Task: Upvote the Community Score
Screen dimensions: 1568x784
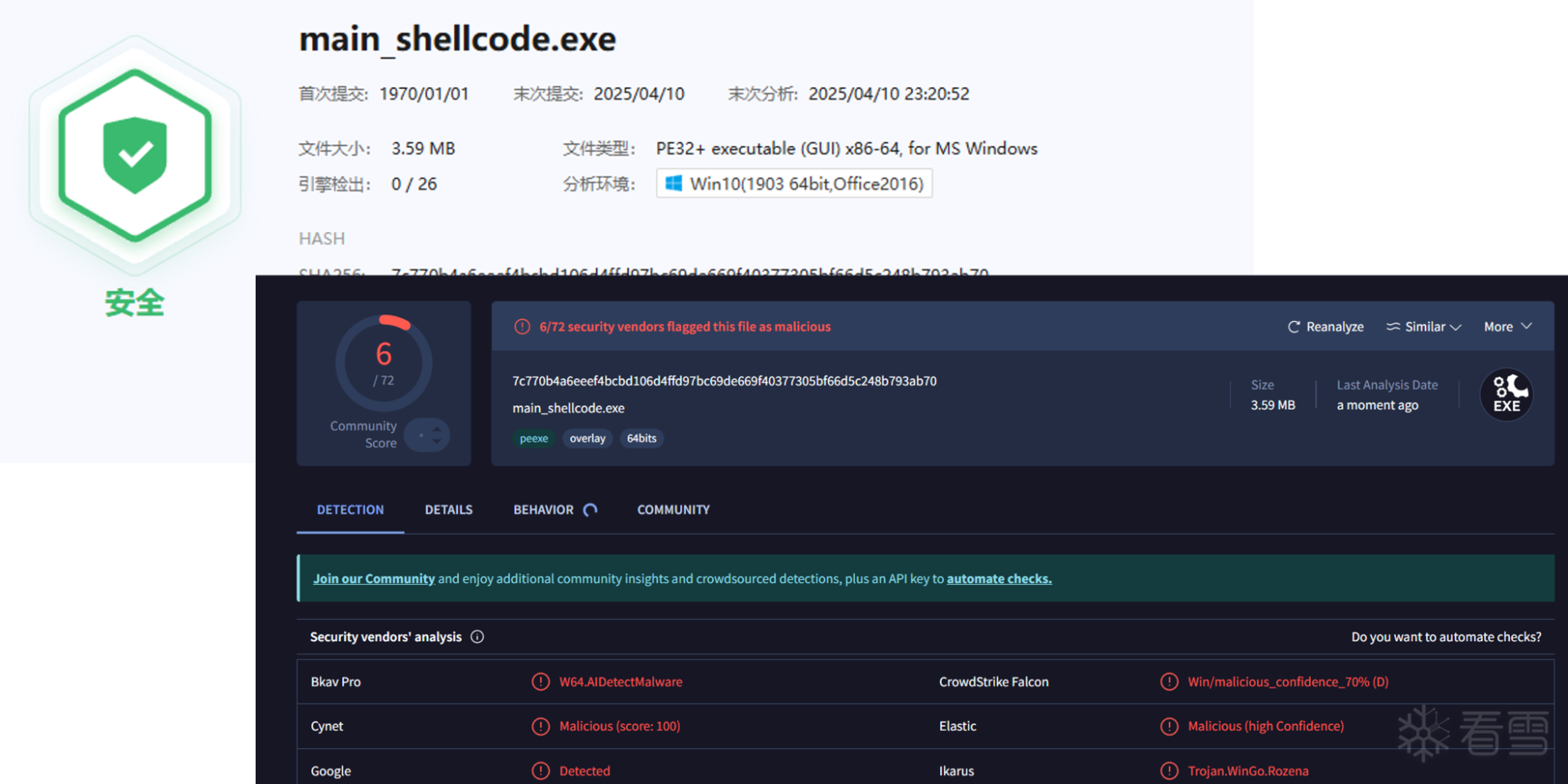Action: (437, 428)
